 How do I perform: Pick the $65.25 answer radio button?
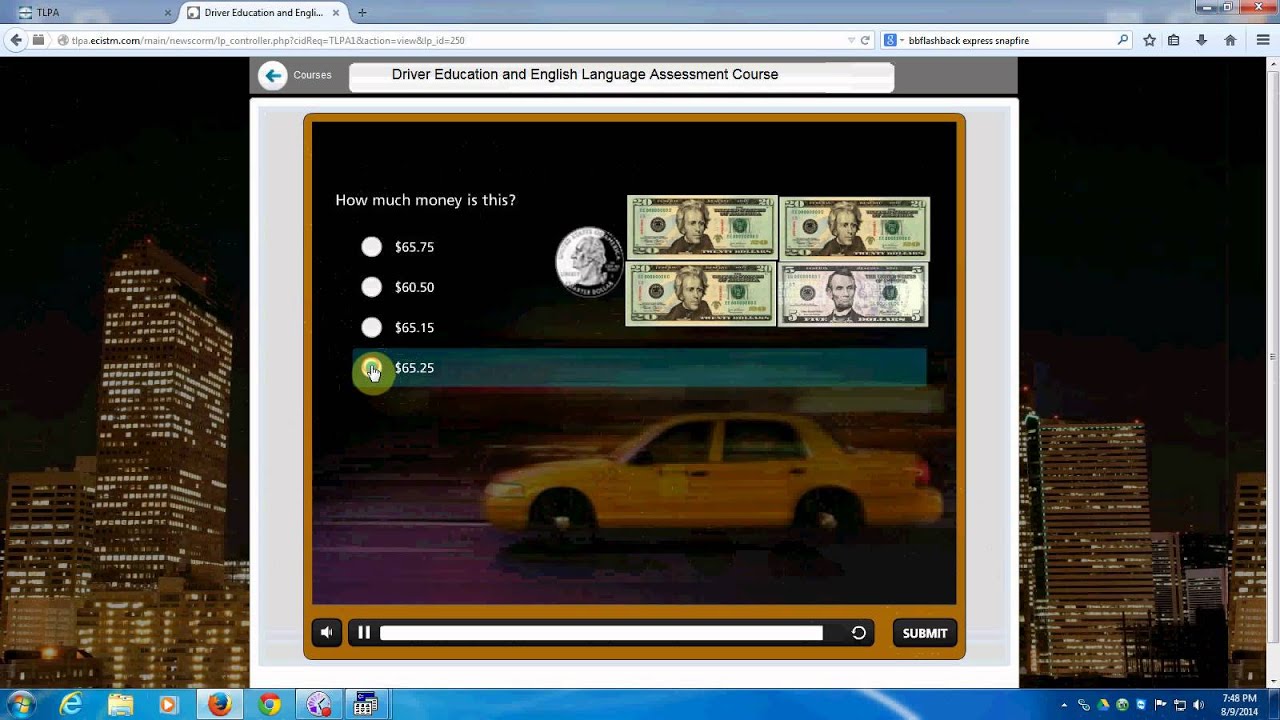(372, 368)
